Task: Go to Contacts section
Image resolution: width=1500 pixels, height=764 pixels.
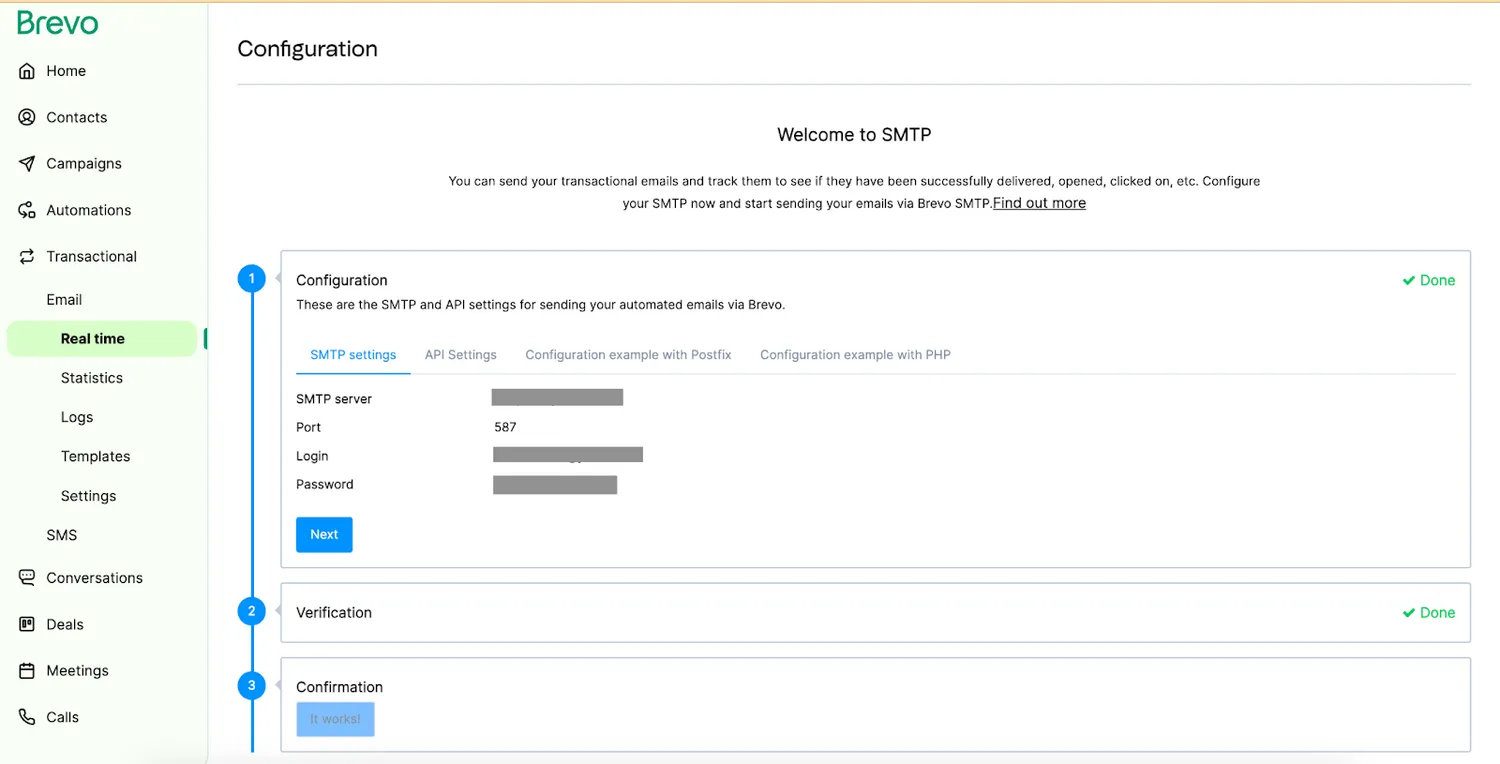Action: (76, 117)
